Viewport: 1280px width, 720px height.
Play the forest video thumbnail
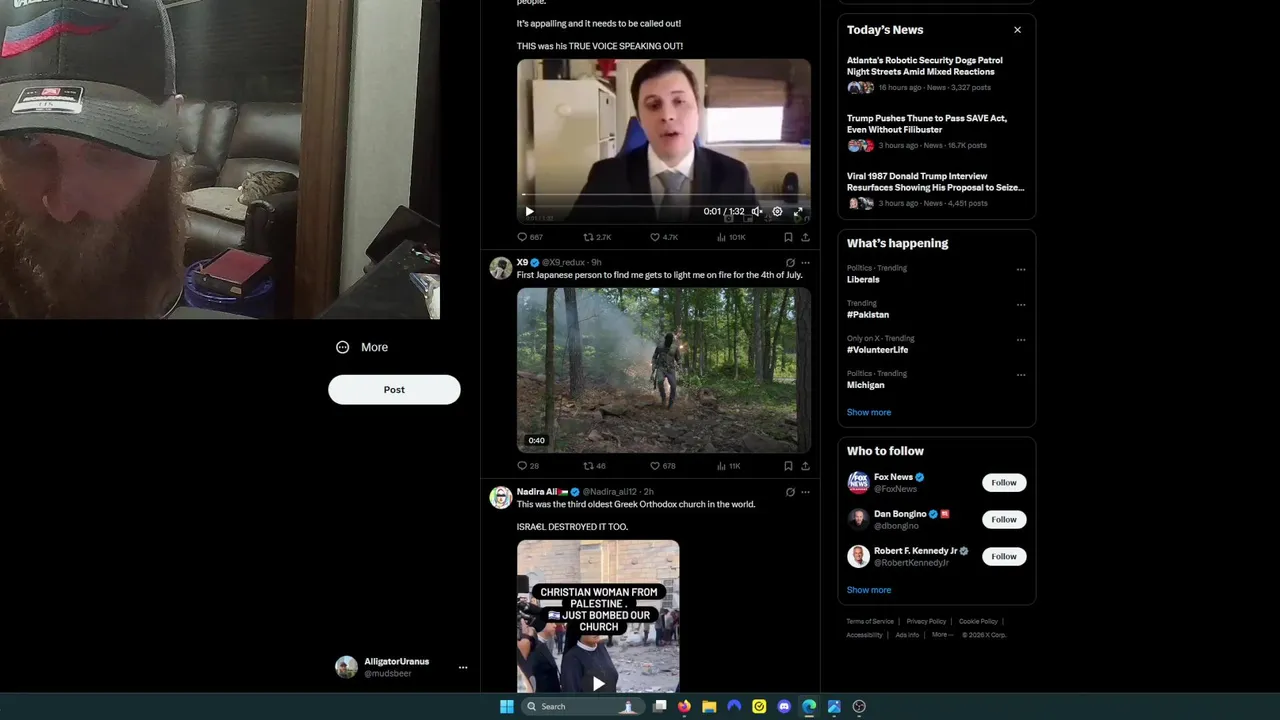tap(663, 370)
